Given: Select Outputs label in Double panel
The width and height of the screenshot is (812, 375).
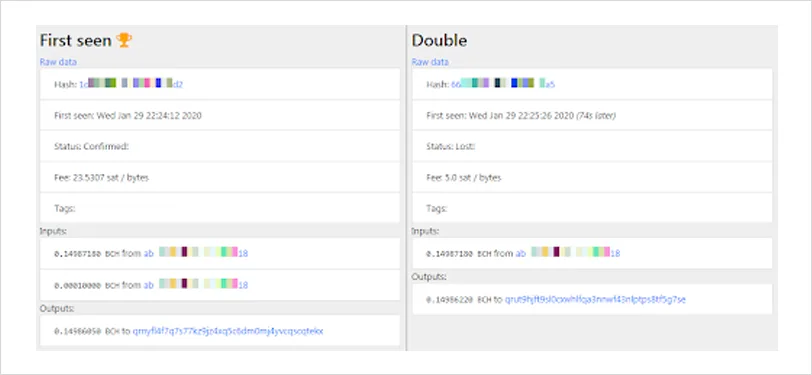Looking at the screenshot, I should 429,277.
